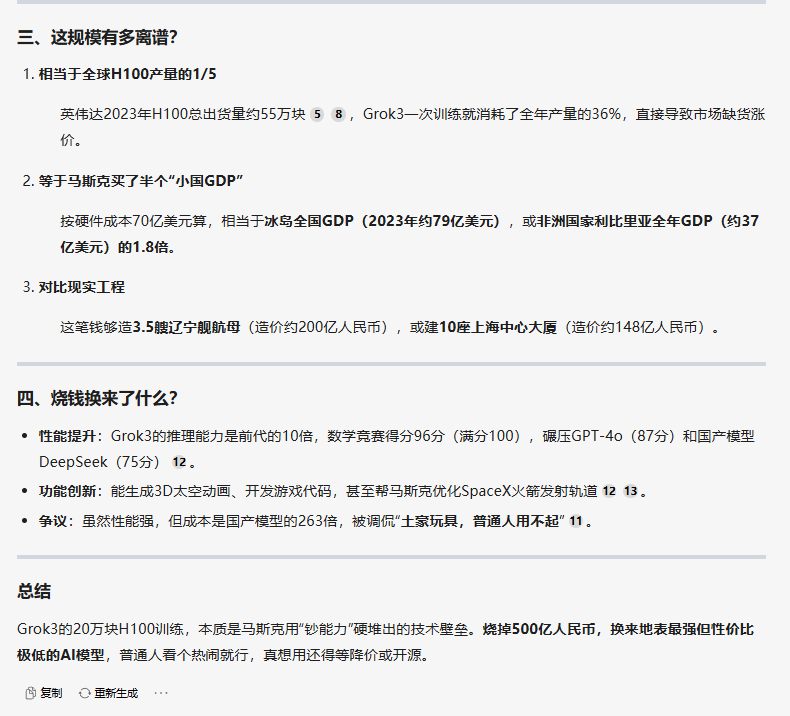Click the bullet label 性能提升
790x716 pixels.
[68, 436]
